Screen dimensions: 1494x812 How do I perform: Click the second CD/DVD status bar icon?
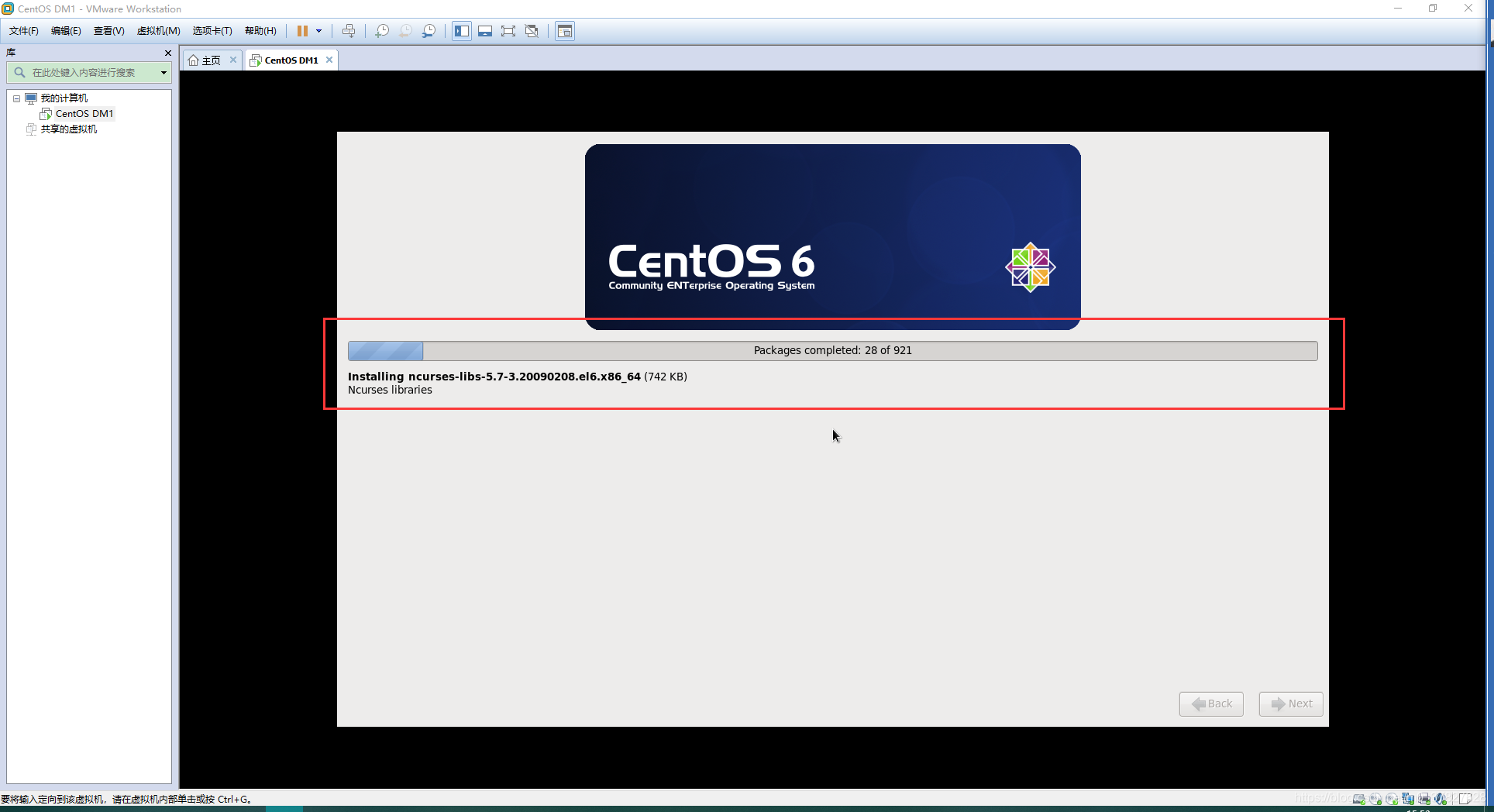tap(1392, 799)
